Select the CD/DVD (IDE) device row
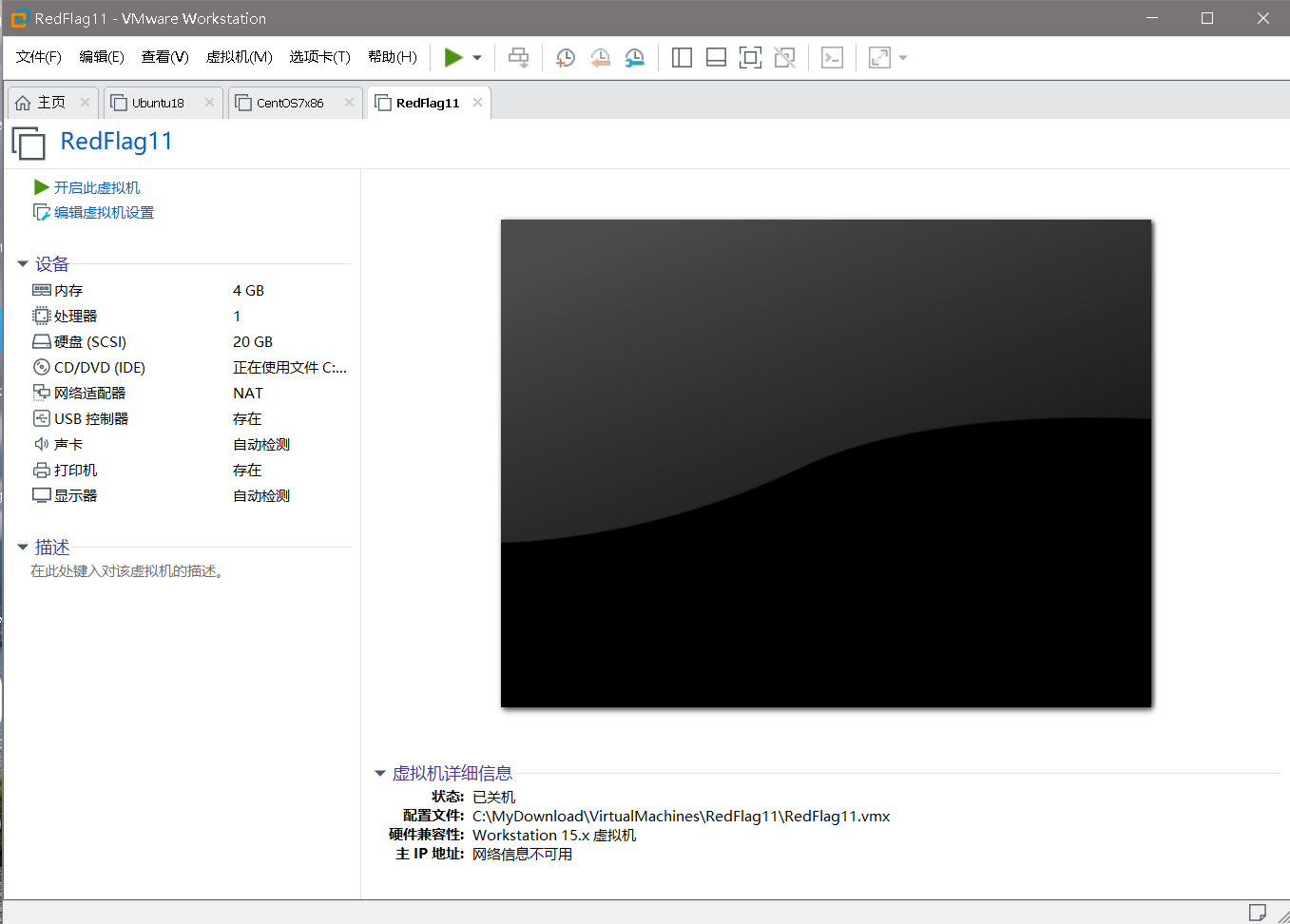1290x924 pixels. [190, 368]
